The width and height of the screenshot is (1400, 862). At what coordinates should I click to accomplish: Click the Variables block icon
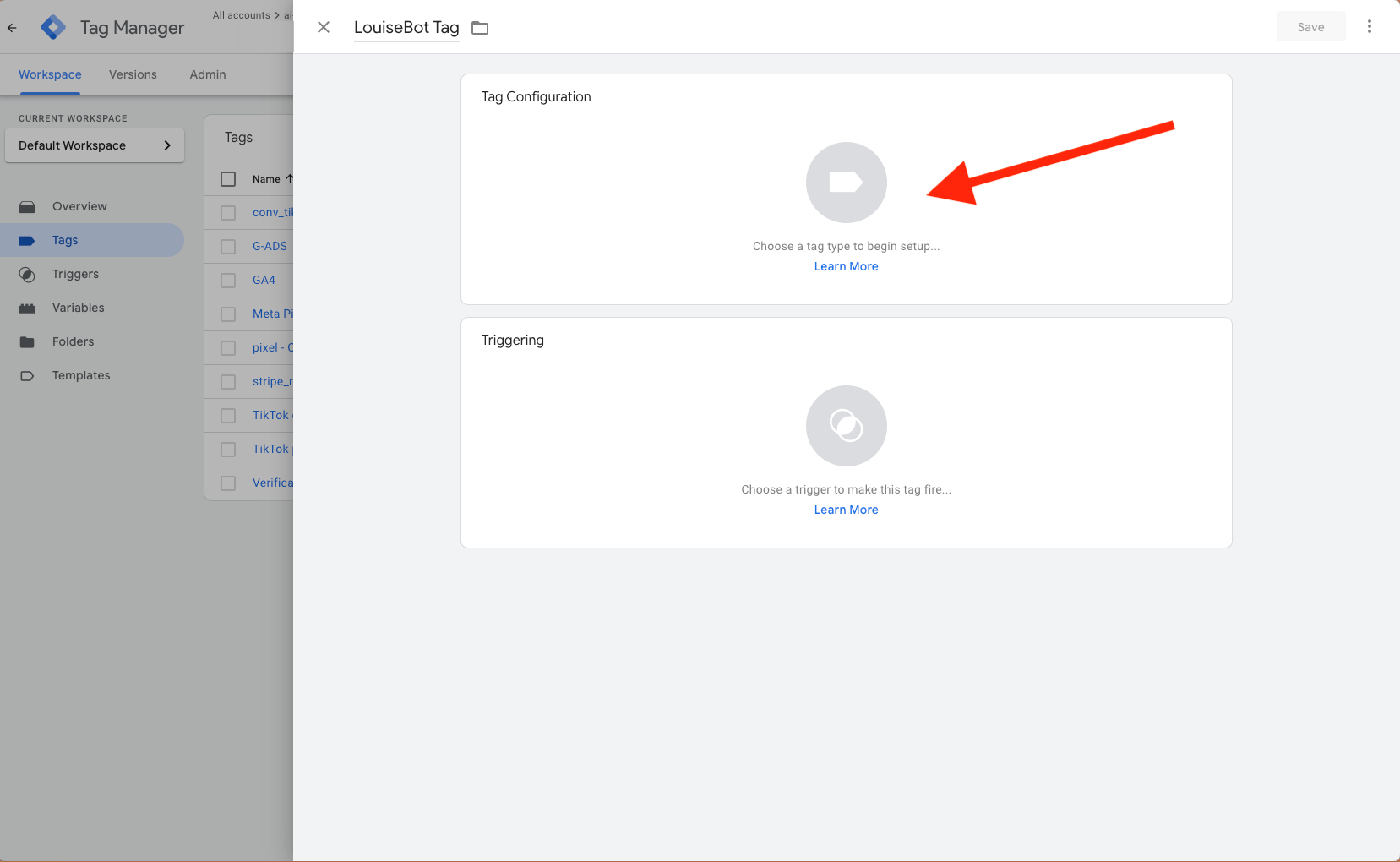tap(27, 308)
